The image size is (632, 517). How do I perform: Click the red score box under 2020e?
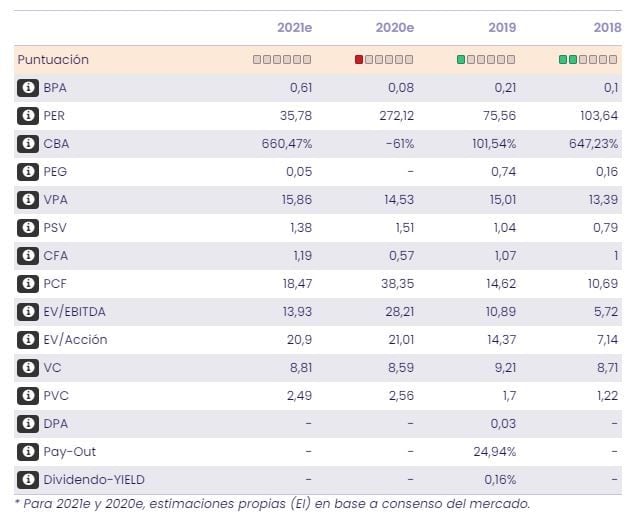(x=359, y=60)
